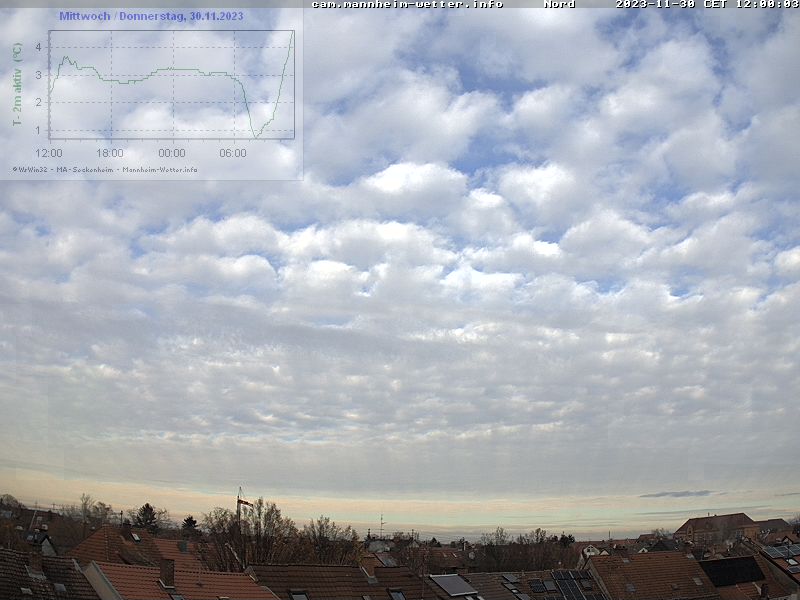Select the Nord direction label
Image resolution: width=800 pixels, height=600 pixels.
tap(559, 4)
